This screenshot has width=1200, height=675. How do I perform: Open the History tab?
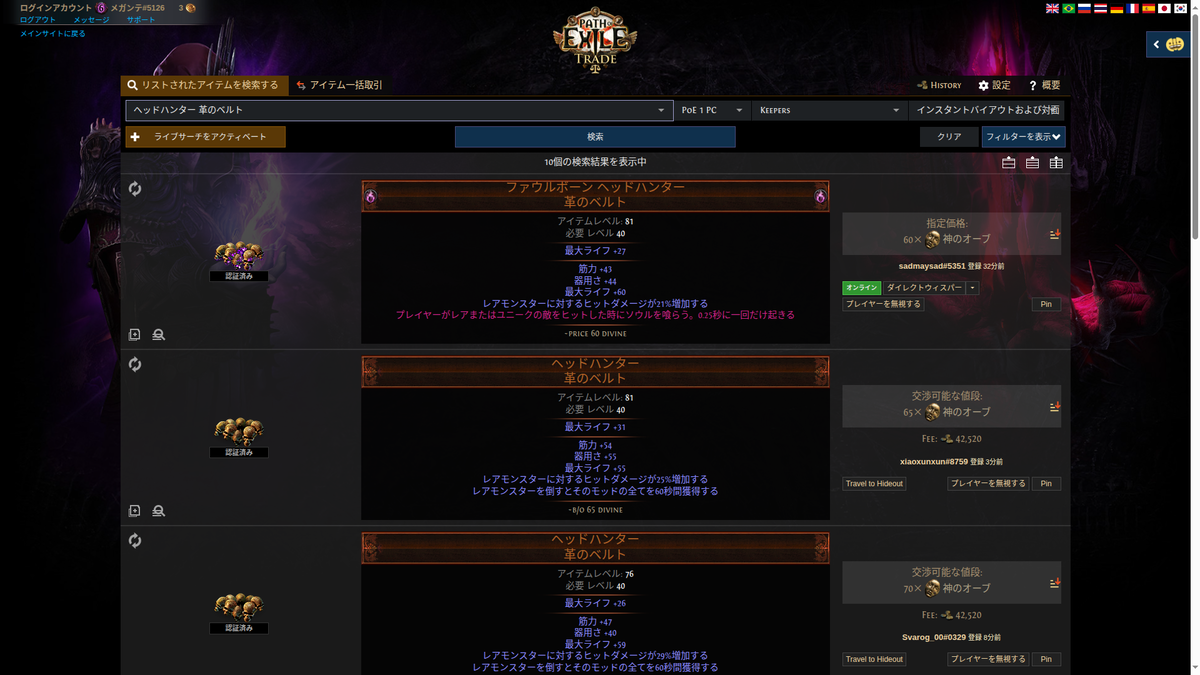(x=939, y=86)
